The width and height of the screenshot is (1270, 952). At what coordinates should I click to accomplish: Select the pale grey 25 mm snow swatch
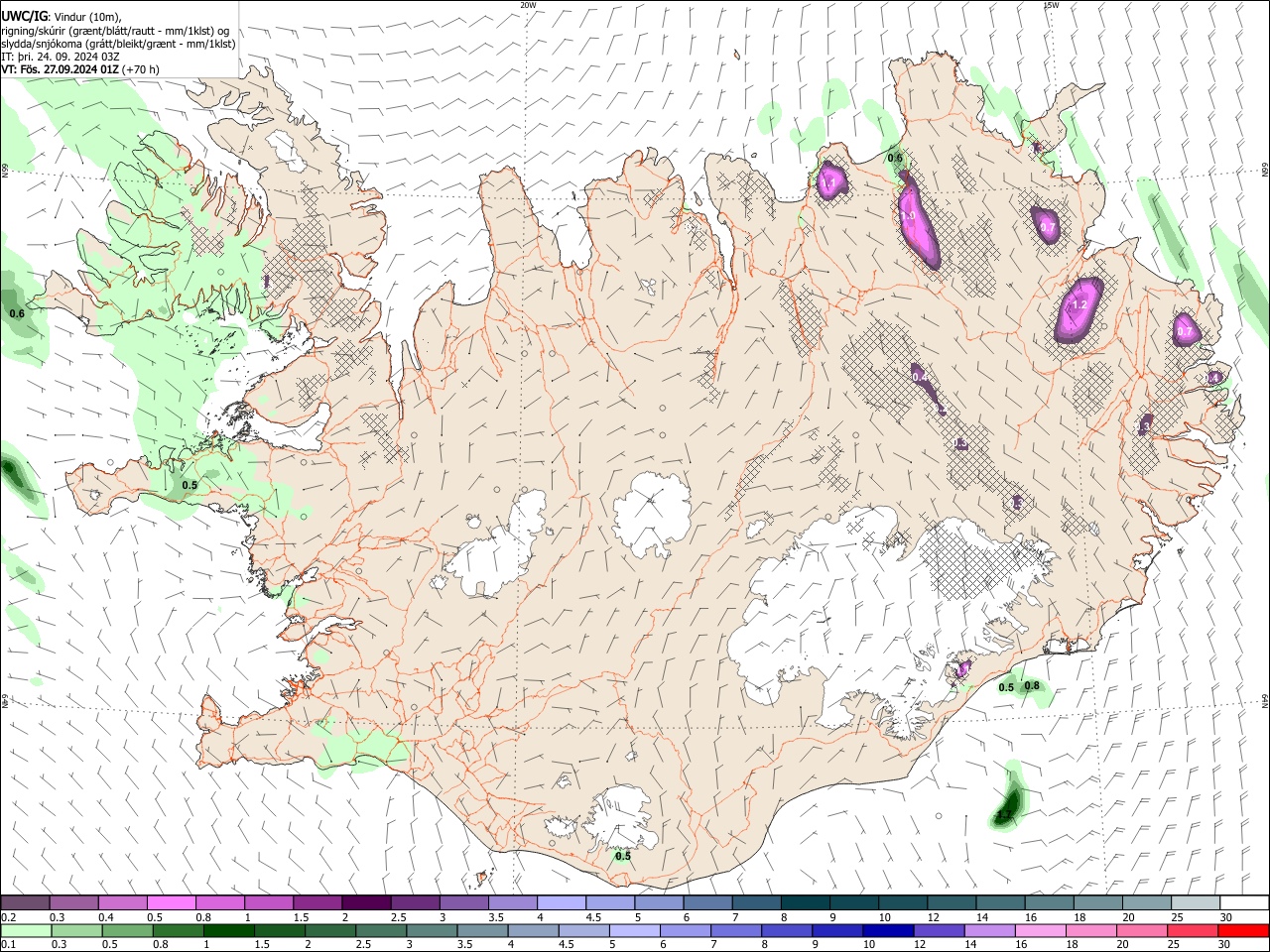(x=1196, y=902)
